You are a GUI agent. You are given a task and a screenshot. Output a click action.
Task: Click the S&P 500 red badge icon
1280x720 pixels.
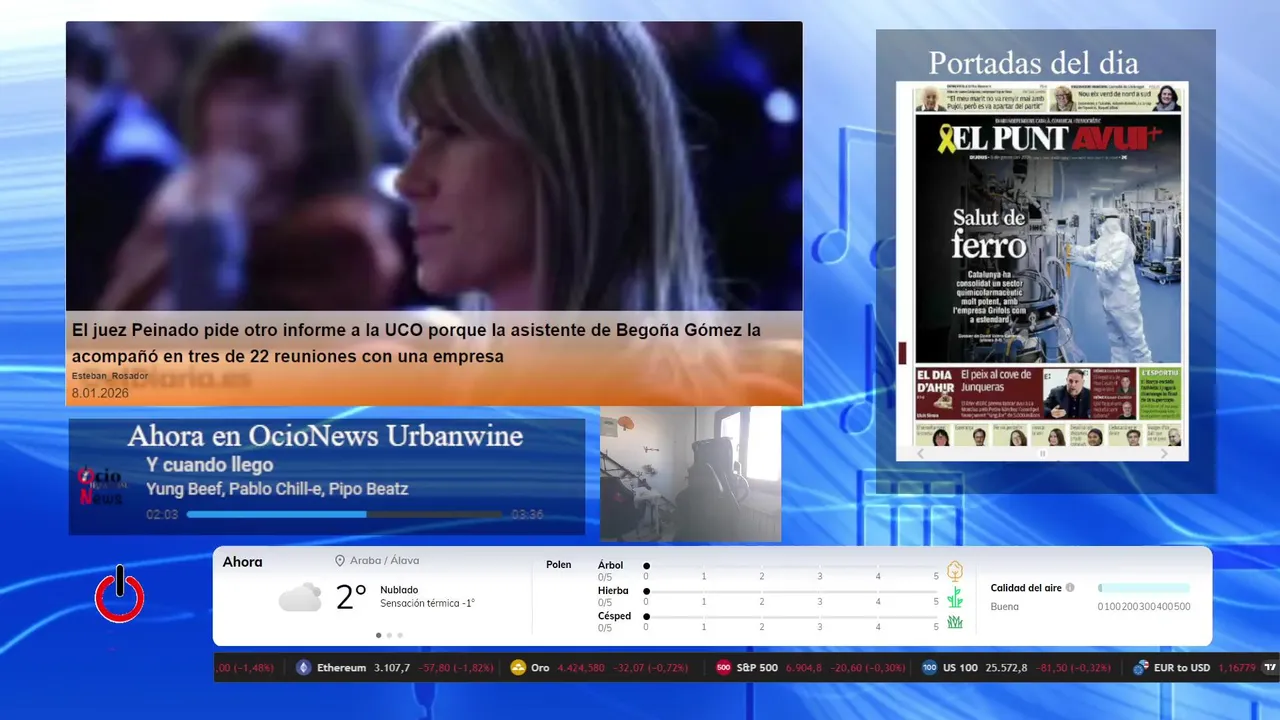tap(724, 667)
